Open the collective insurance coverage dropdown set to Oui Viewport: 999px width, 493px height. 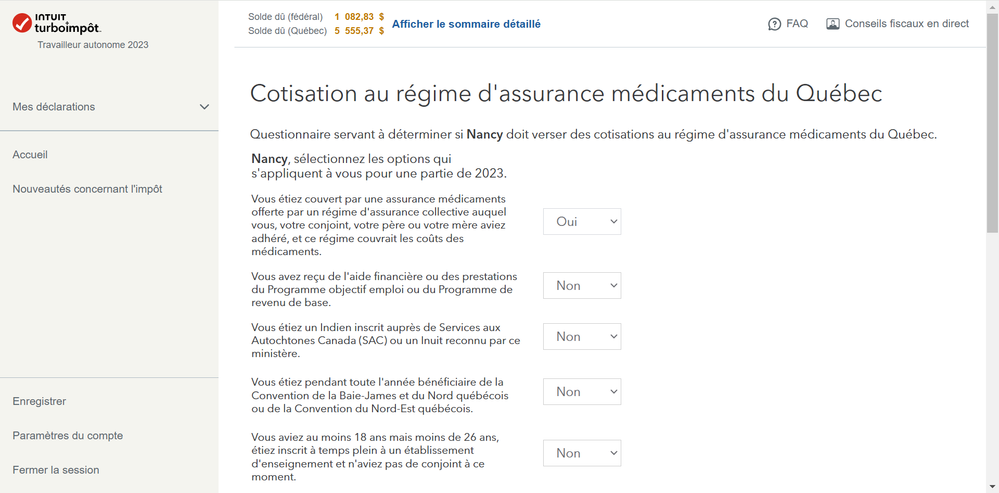coord(582,221)
